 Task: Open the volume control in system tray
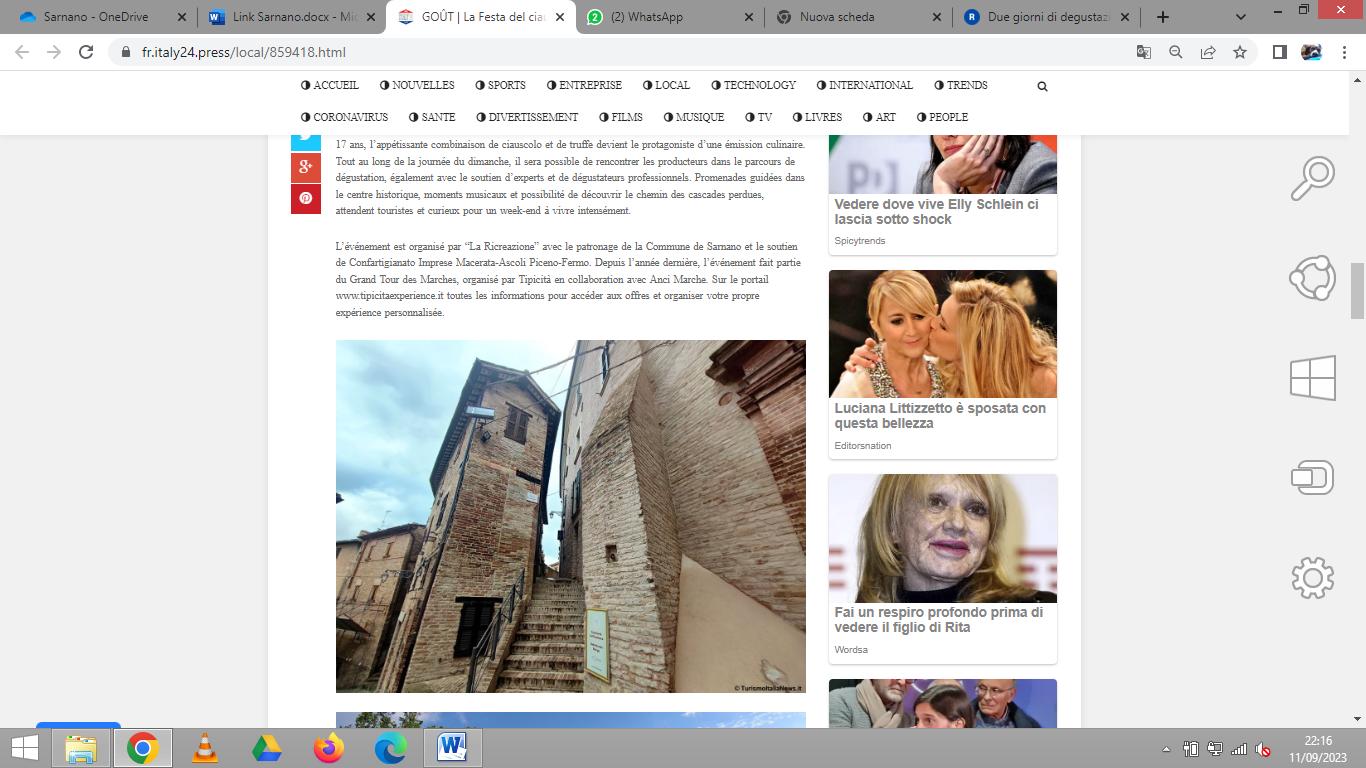coord(1263,749)
